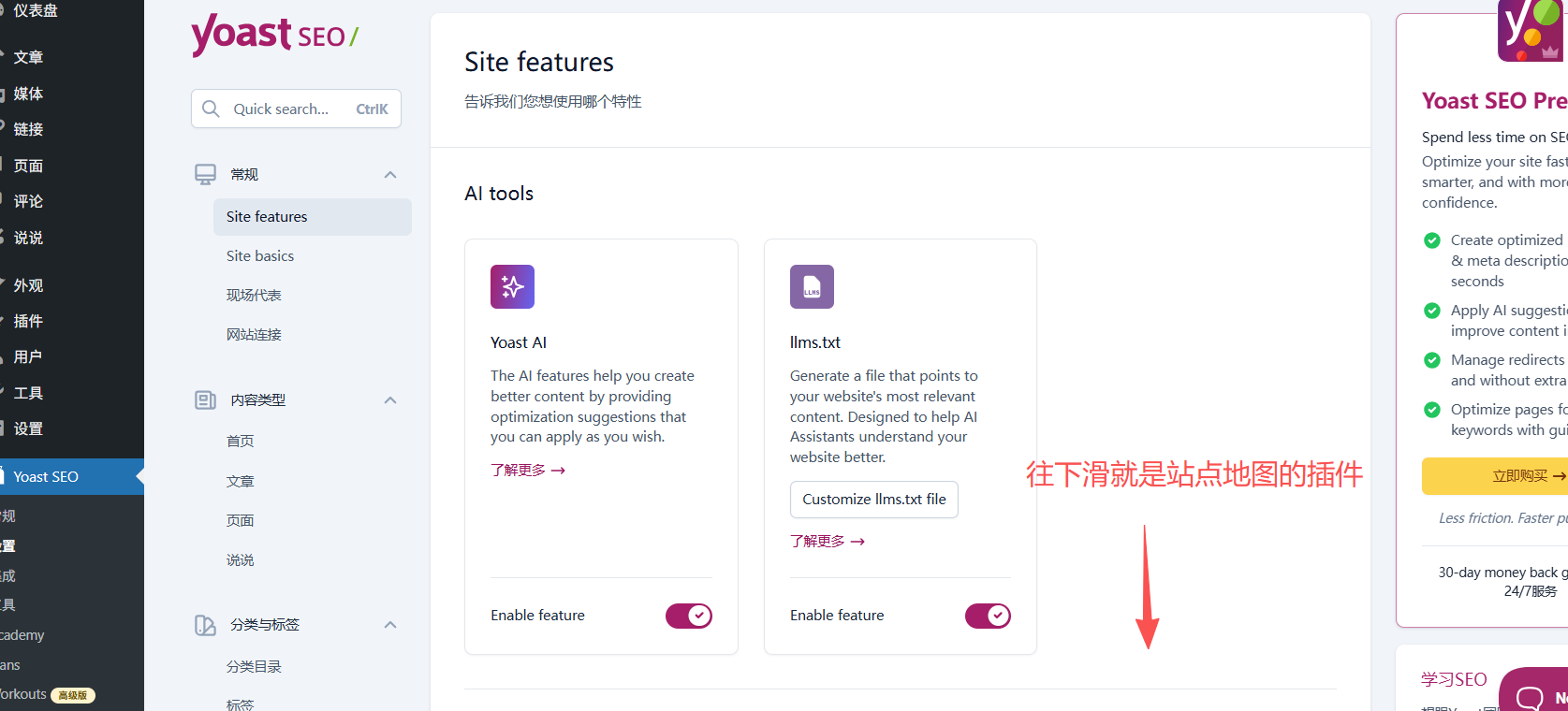
Task: Disable the llms.txt feature toggle
Action: pyautogui.click(x=988, y=616)
